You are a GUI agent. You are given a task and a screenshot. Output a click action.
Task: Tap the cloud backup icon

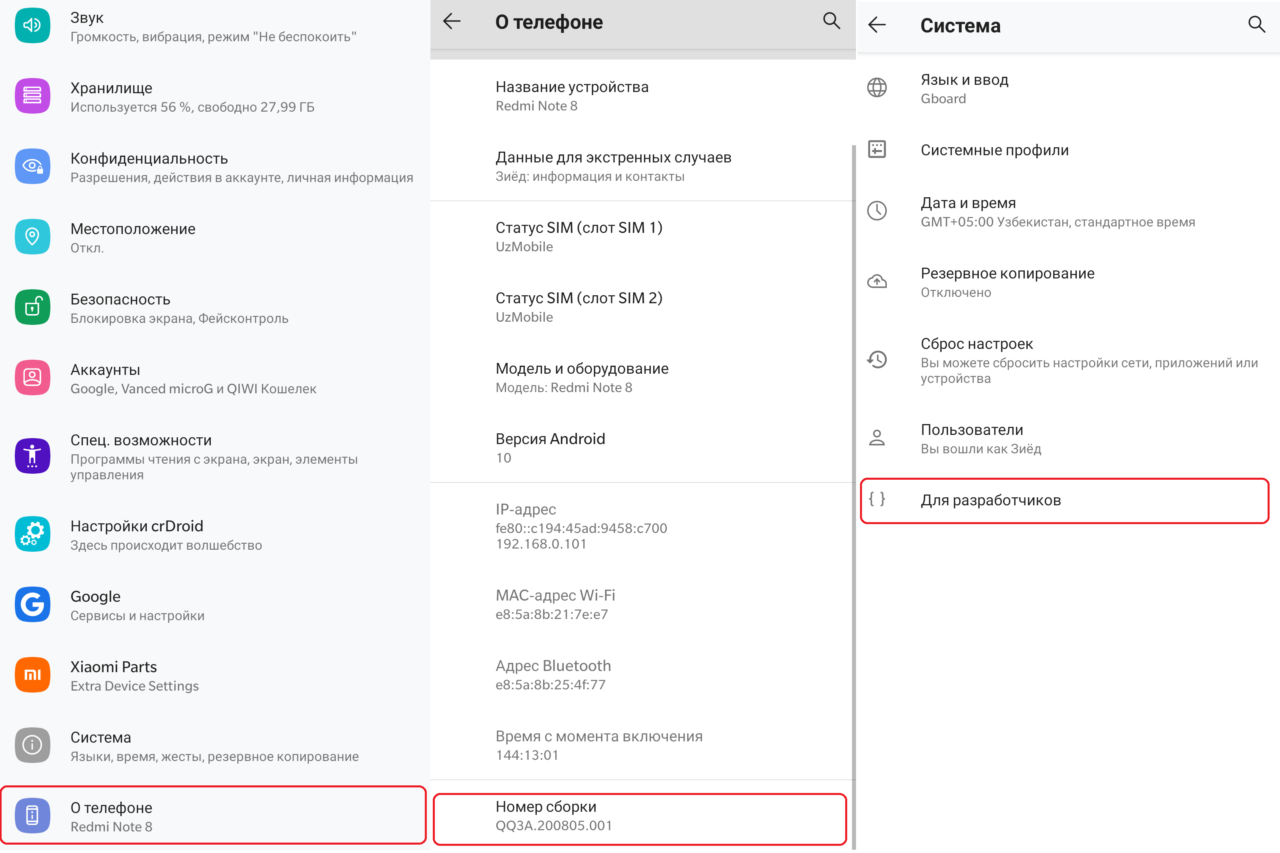point(877,282)
